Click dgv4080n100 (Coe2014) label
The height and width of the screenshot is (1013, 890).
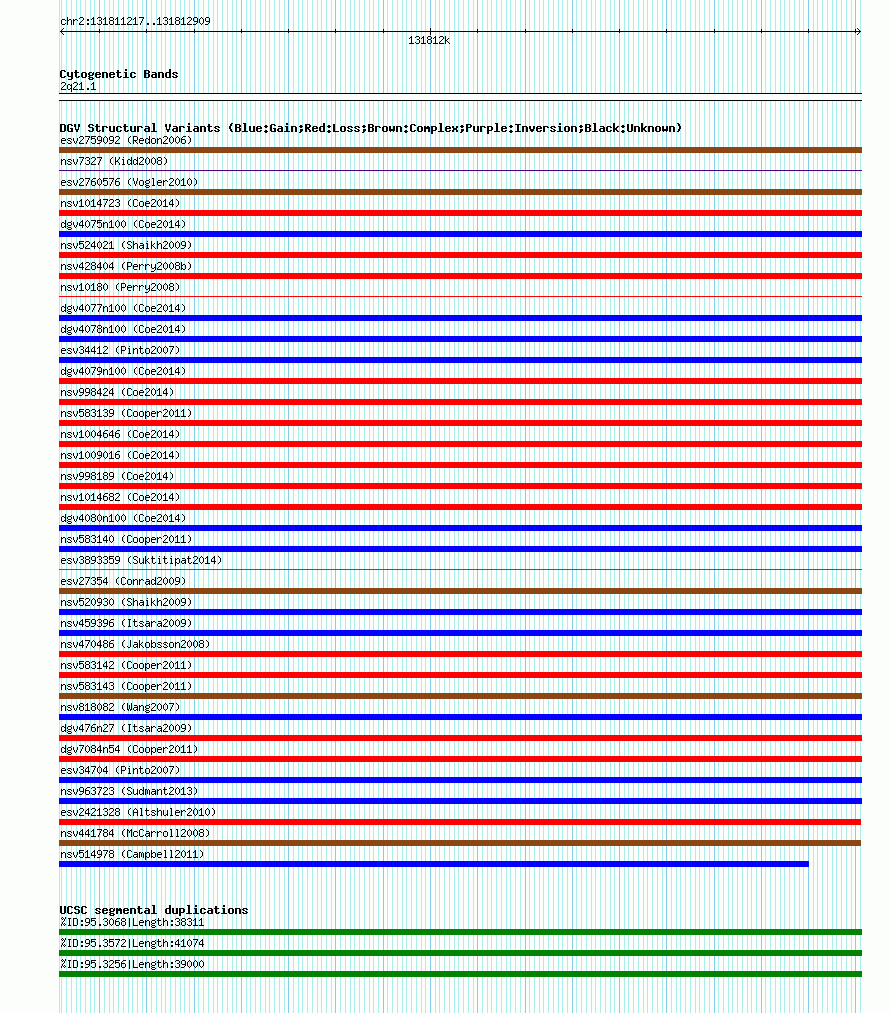(123, 518)
